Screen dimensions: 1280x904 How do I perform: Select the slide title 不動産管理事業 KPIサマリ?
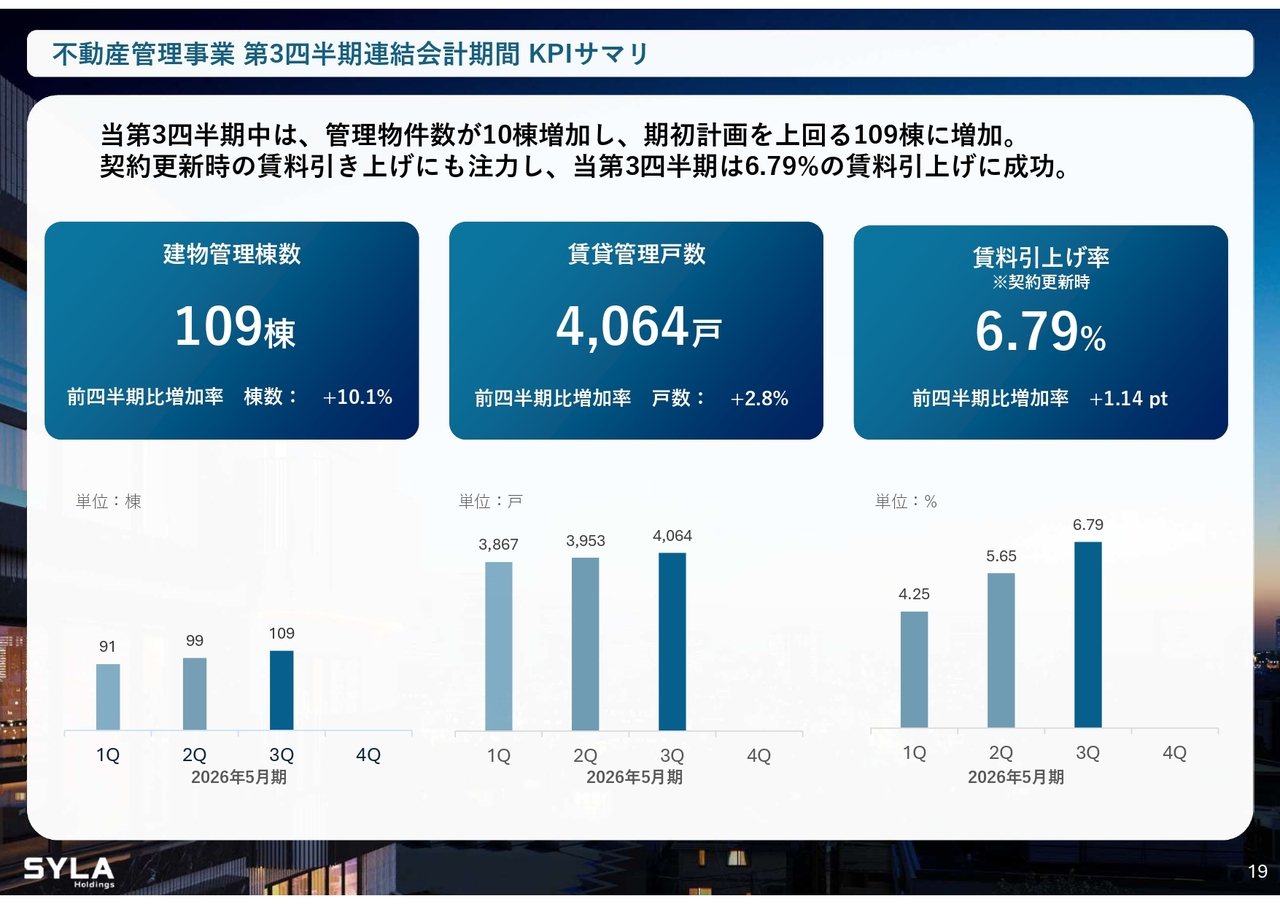tap(350, 54)
